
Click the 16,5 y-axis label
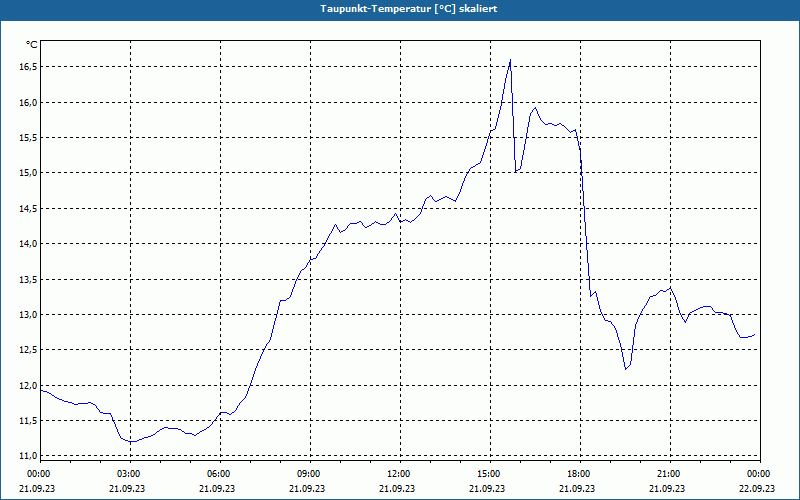pos(29,67)
